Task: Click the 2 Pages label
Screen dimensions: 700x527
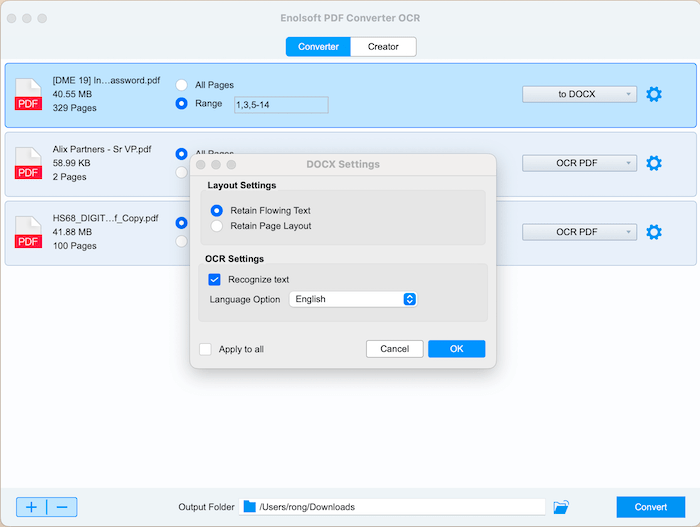Action: pyautogui.click(x=70, y=177)
